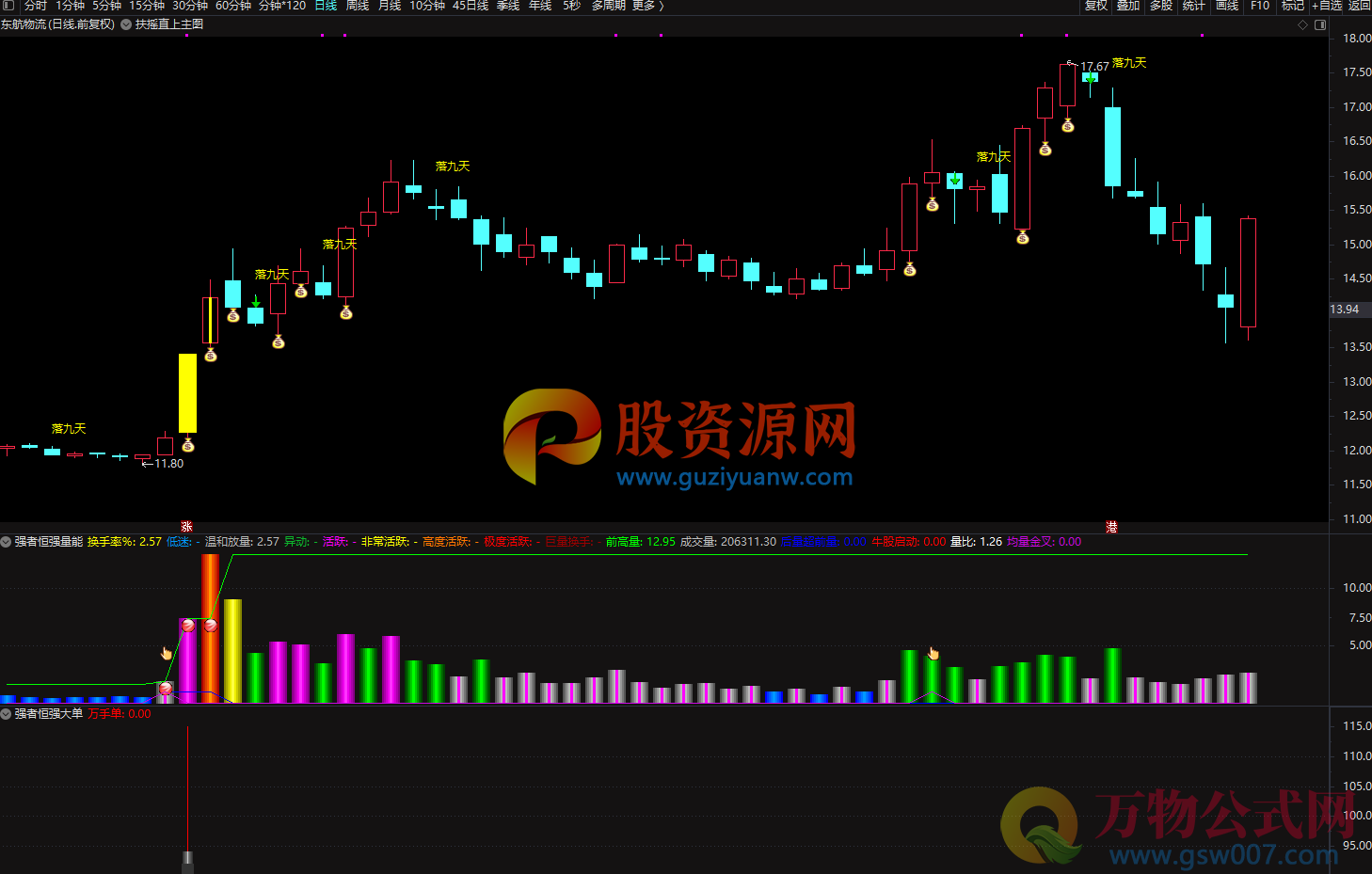This screenshot has height=874, width=1372.
Task: Select the 45日线 period
Action: coord(471,5)
